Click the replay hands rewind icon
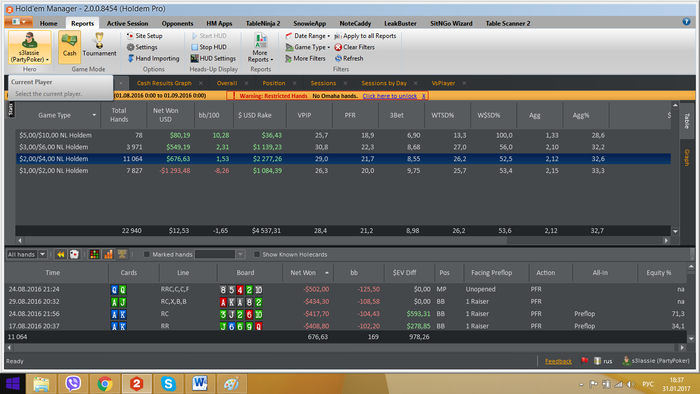700x394 pixels. pos(60,254)
